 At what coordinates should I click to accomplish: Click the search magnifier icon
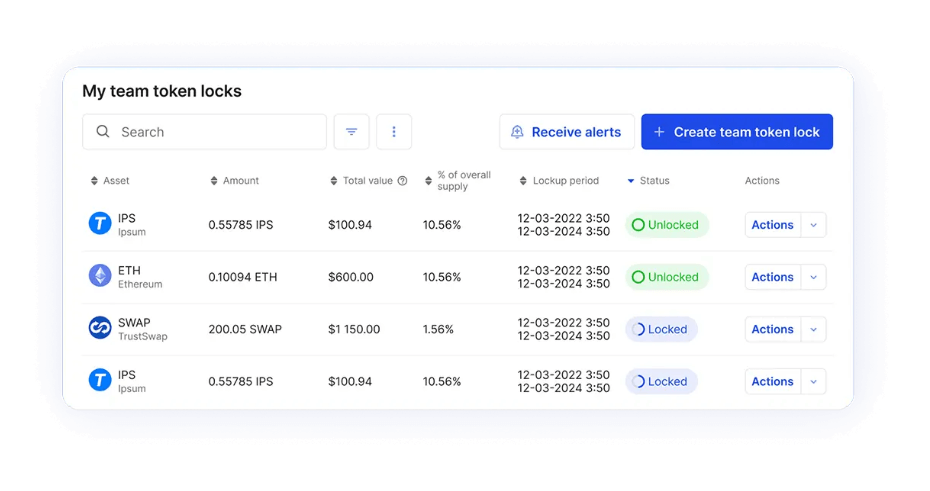(103, 131)
